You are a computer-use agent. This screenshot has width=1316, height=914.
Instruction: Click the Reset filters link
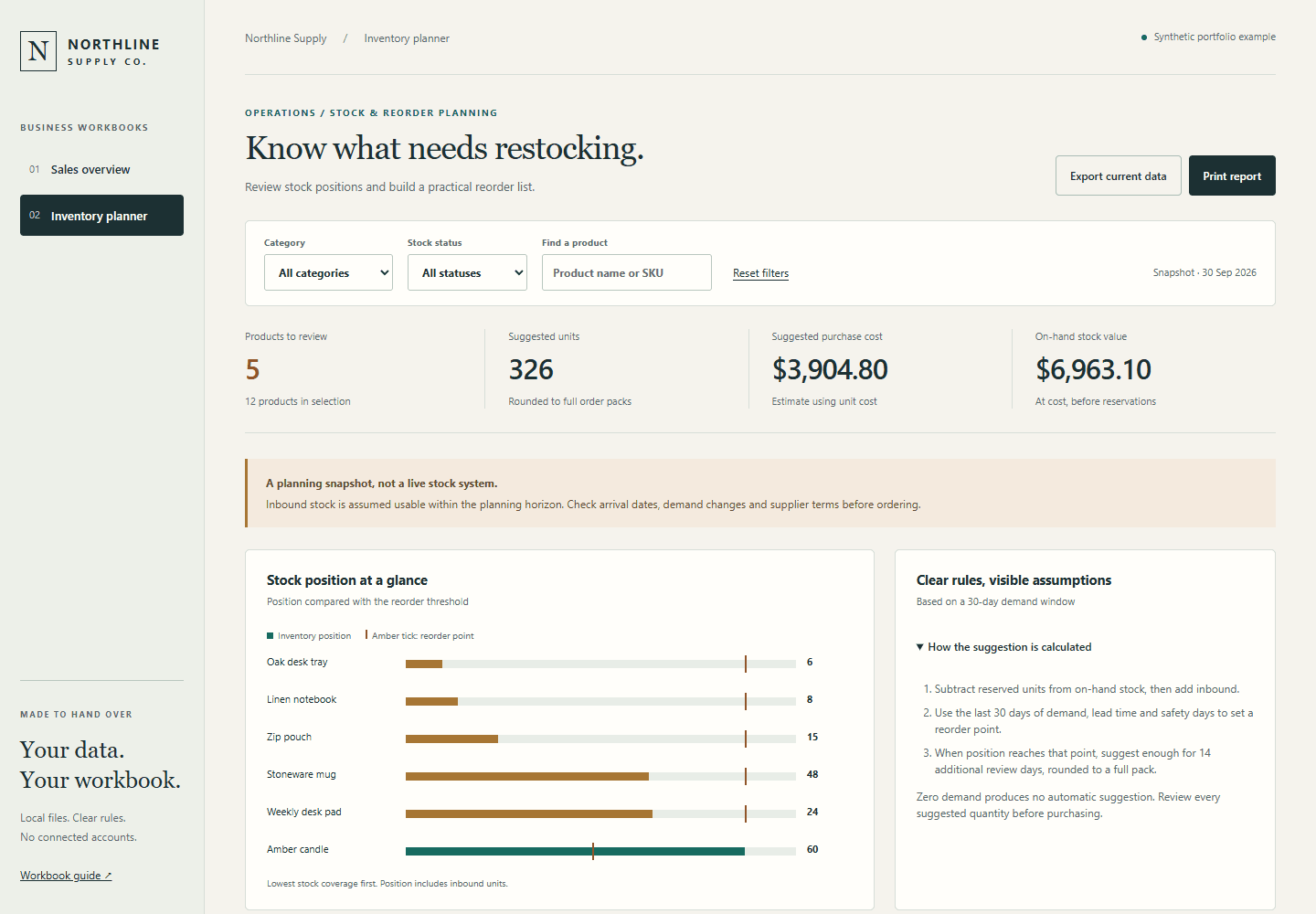pyautogui.click(x=760, y=273)
